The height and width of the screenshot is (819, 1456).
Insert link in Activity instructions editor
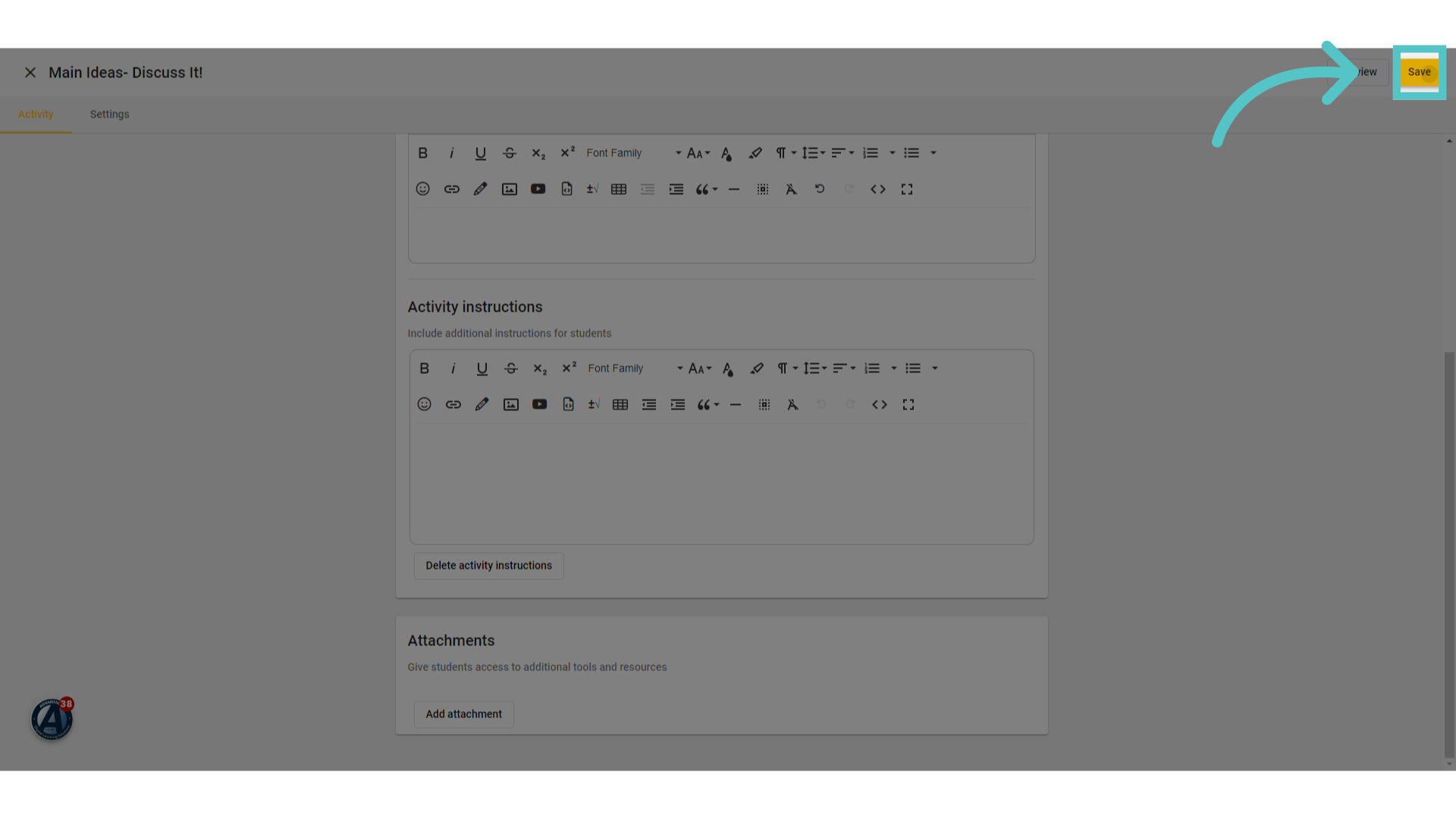453,404
